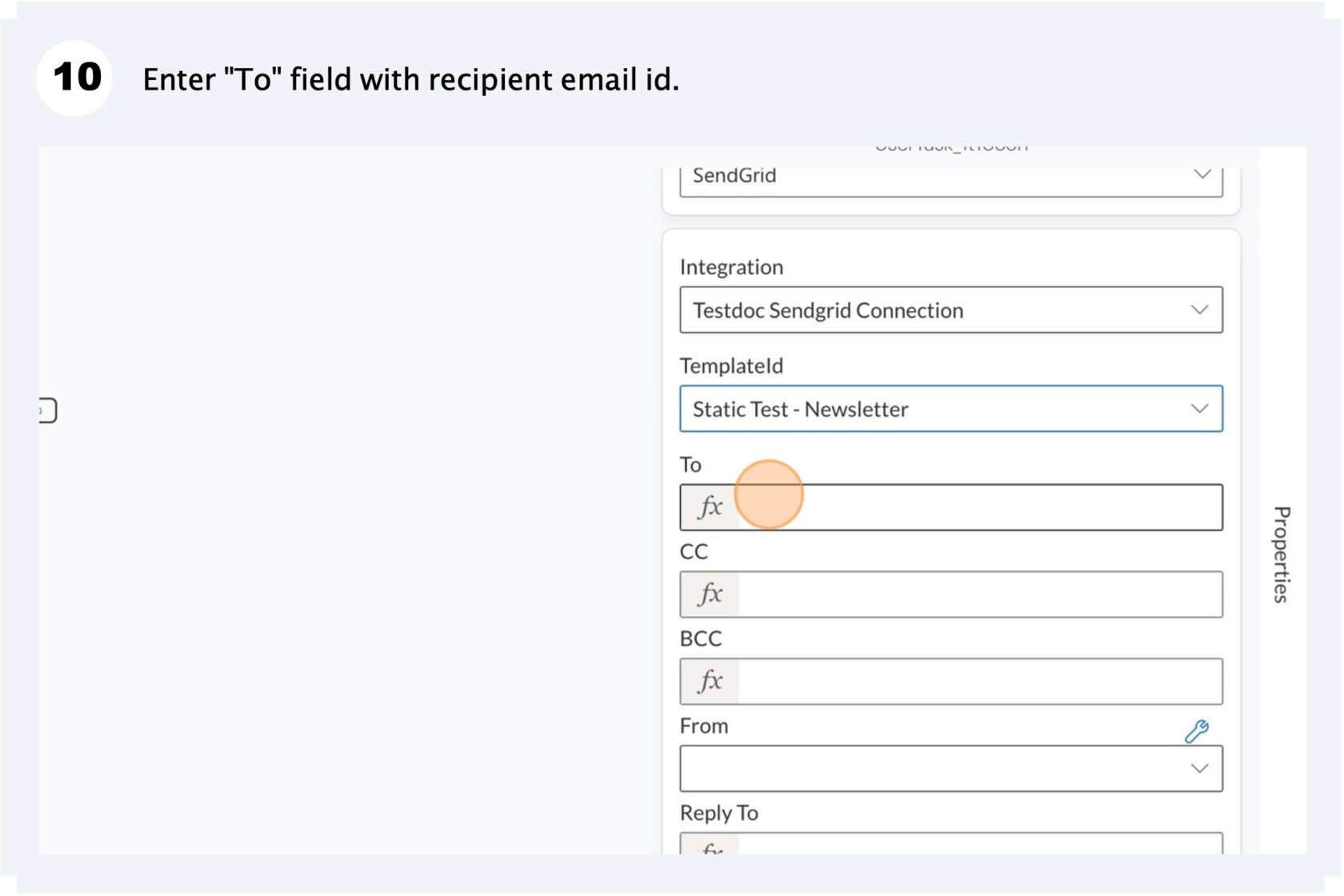
Task: Open the TemplateId Static Test - Newsletter dropdown
Action: 951,409
